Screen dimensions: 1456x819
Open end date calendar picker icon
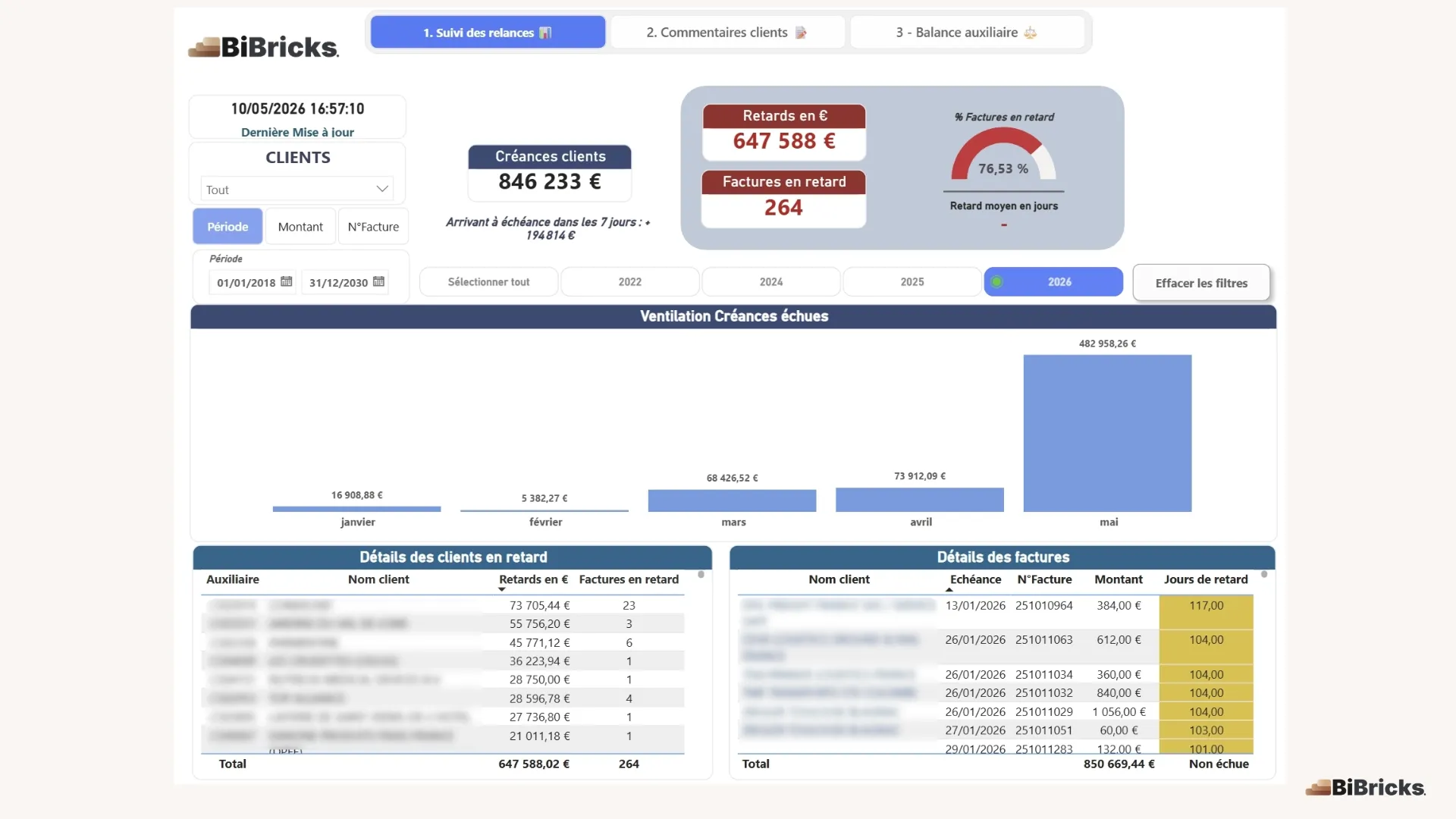tap(378, 281)
